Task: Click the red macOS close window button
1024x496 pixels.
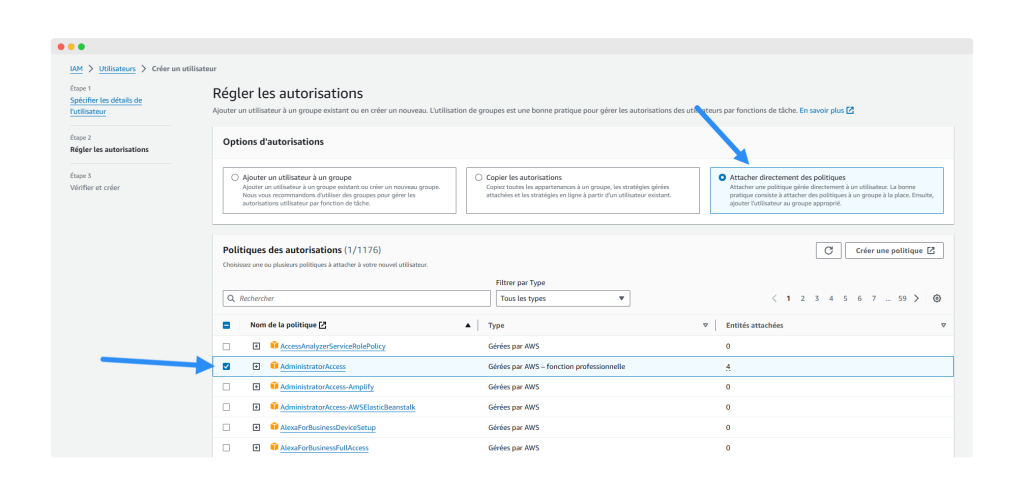Action: tap(61, 47)
